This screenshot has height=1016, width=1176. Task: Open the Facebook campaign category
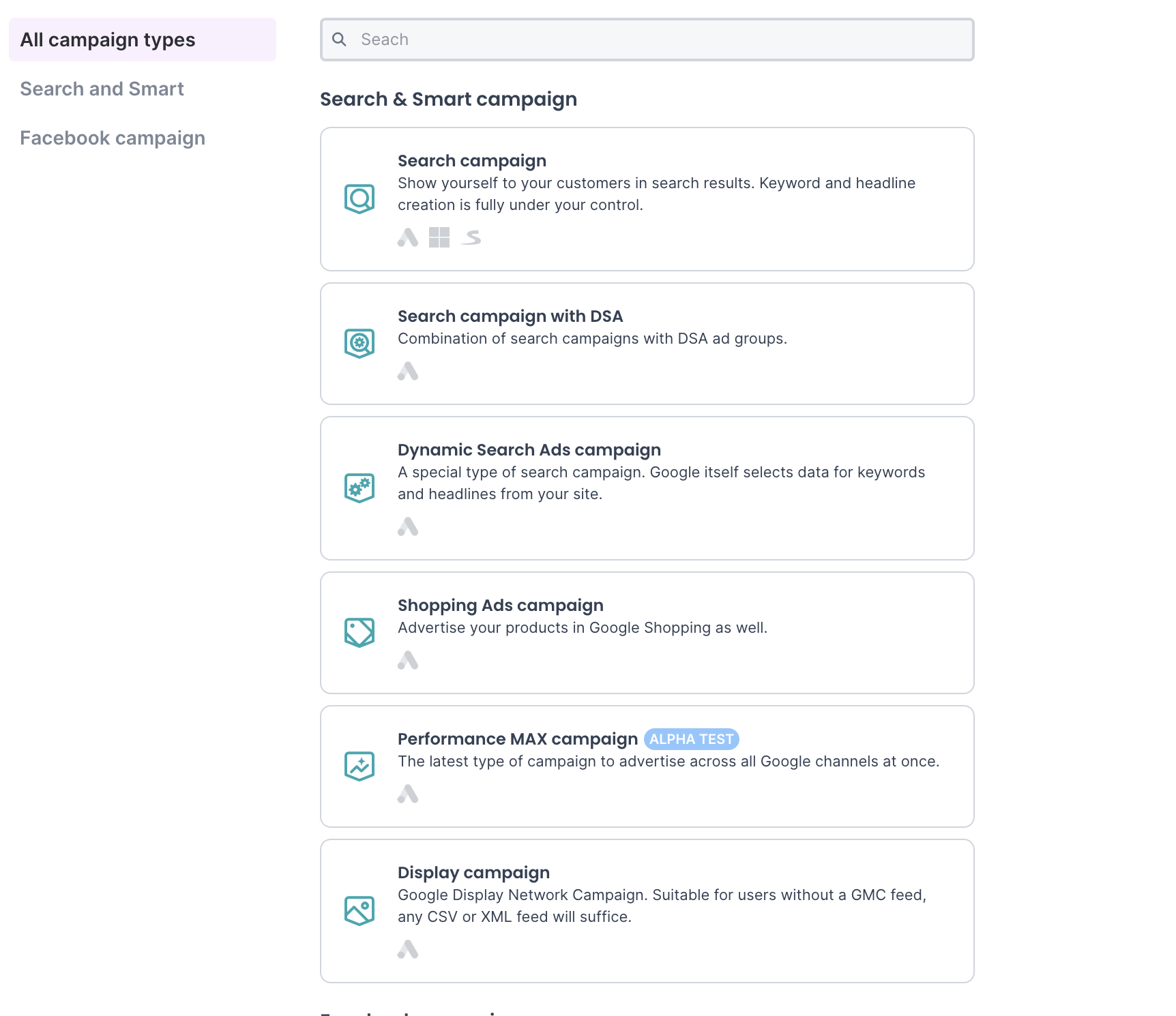113,138
